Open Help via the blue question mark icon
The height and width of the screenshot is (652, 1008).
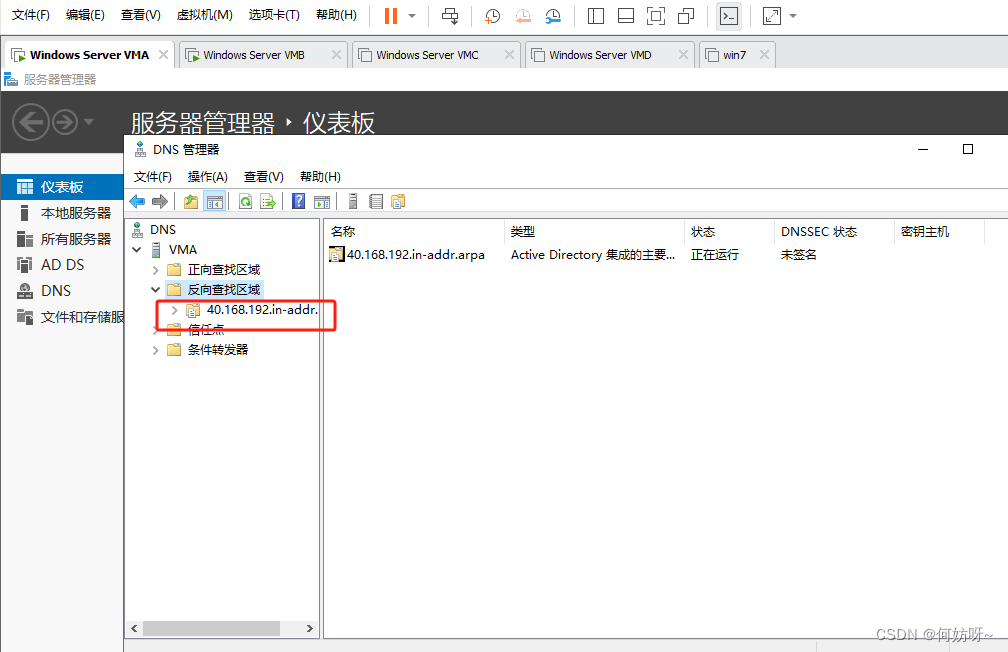pos(298,202)
